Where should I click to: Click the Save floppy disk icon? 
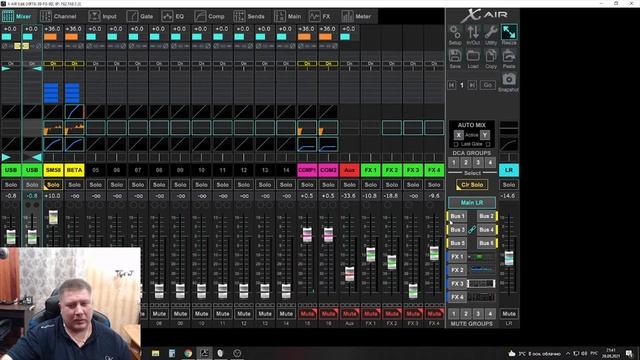[x=455, y=56]
